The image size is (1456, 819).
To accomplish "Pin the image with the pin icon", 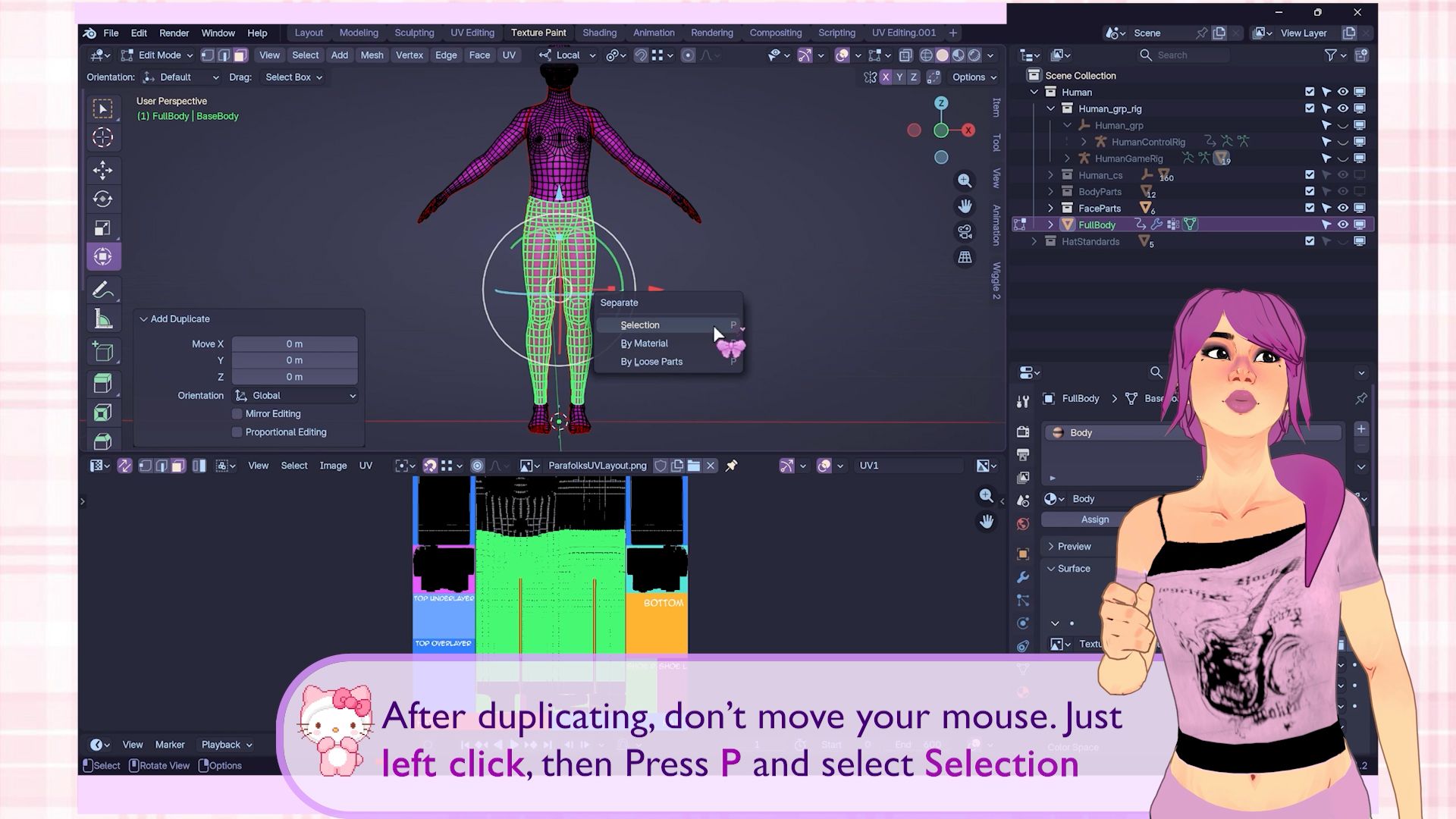I will 732,466.
